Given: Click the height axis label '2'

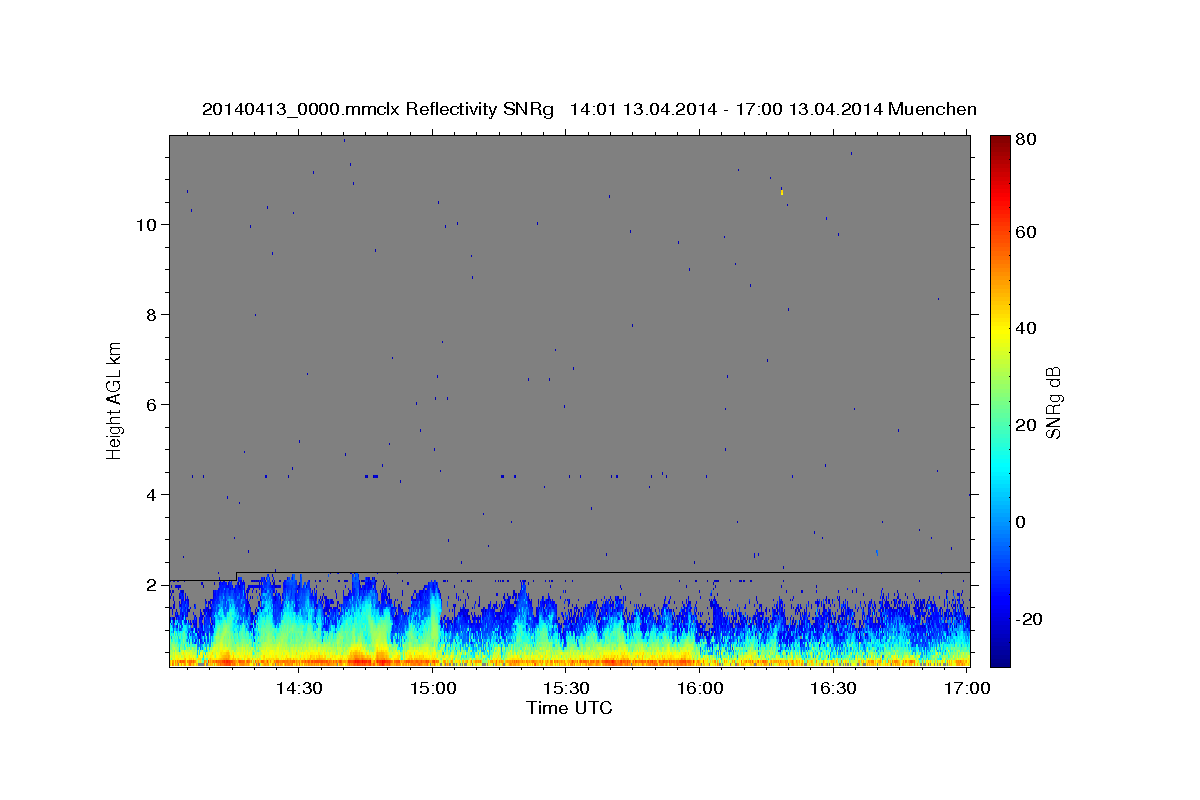Looking at the screenshot, I should (x=150, y=585).
